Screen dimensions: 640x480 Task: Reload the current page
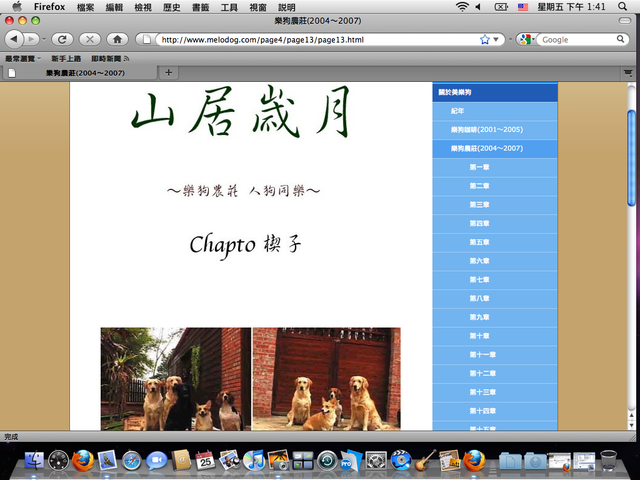click(x=62, y=39)
